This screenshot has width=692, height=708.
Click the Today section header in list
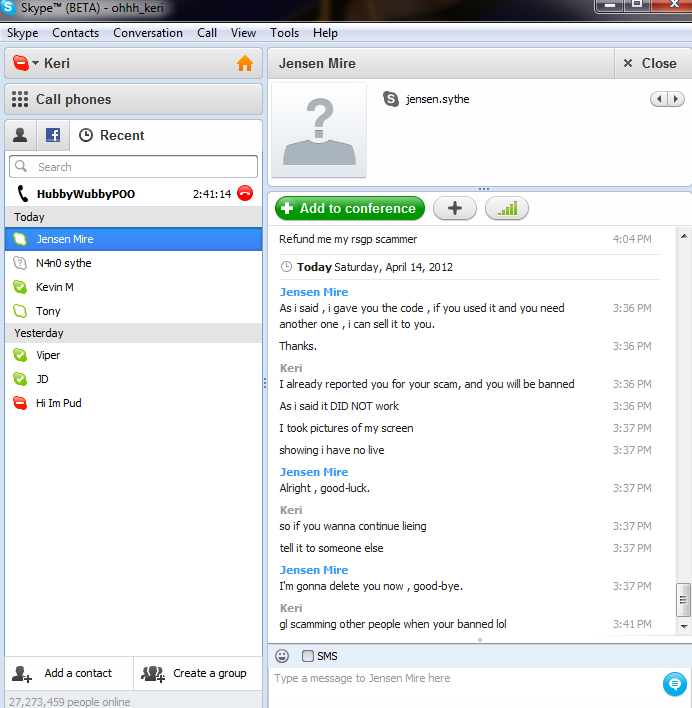133,217
